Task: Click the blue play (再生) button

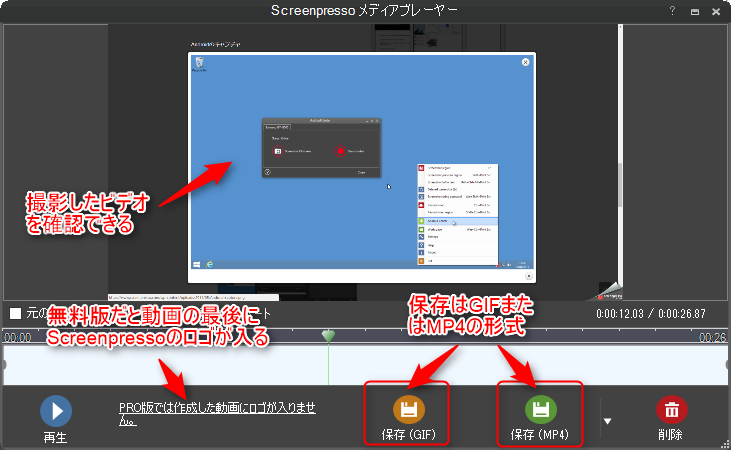Action: [x=55, y=411]
